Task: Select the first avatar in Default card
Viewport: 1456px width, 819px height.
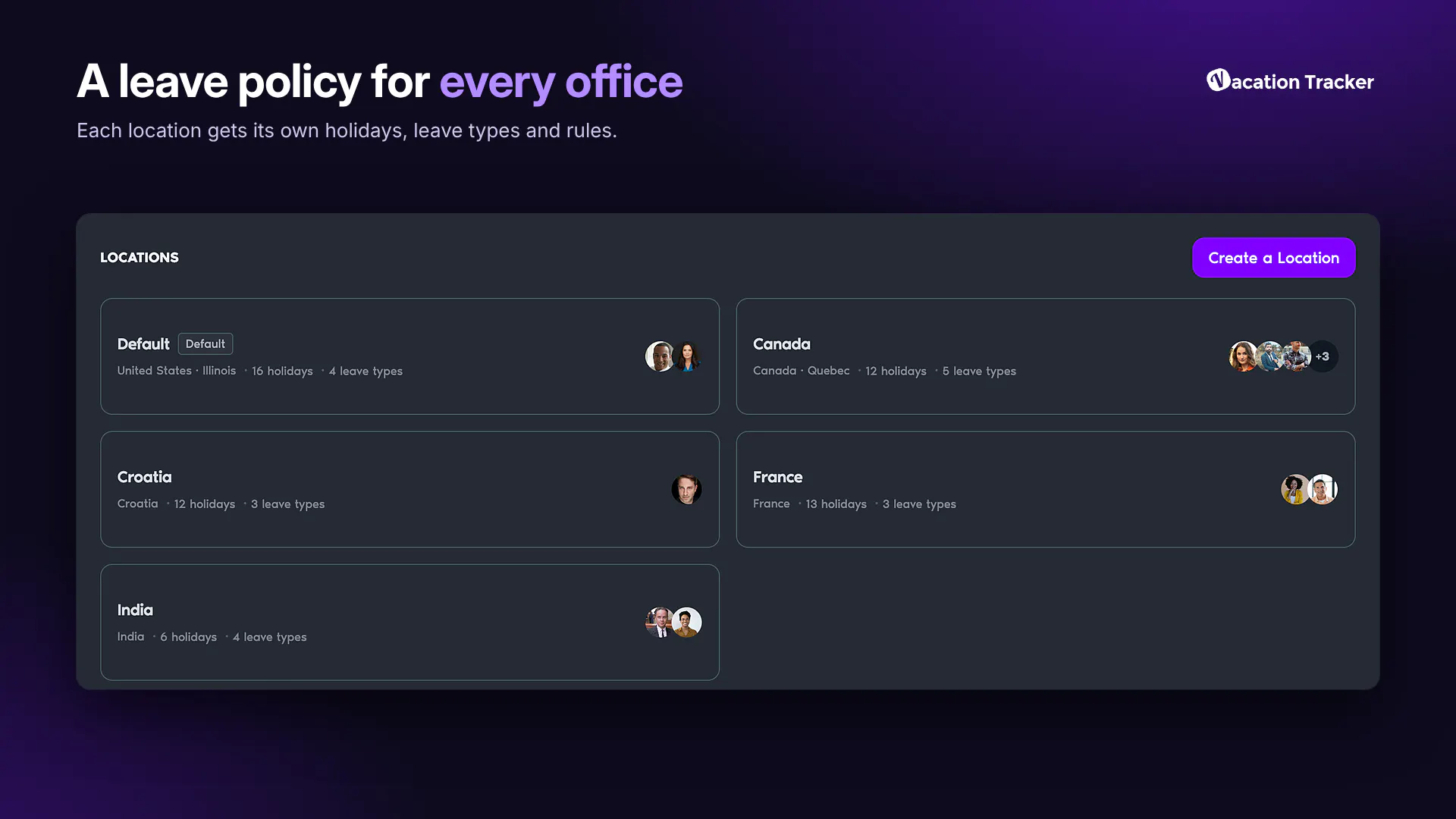Action: [x=660, y=356]
